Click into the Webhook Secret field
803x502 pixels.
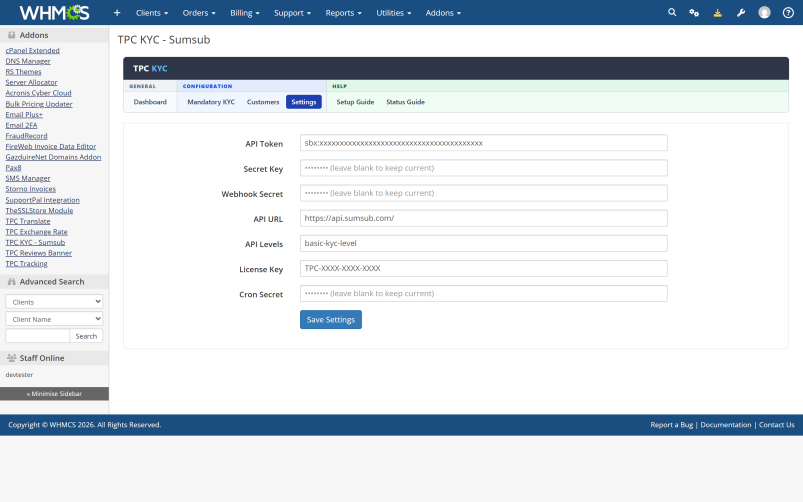pos(483,193)
